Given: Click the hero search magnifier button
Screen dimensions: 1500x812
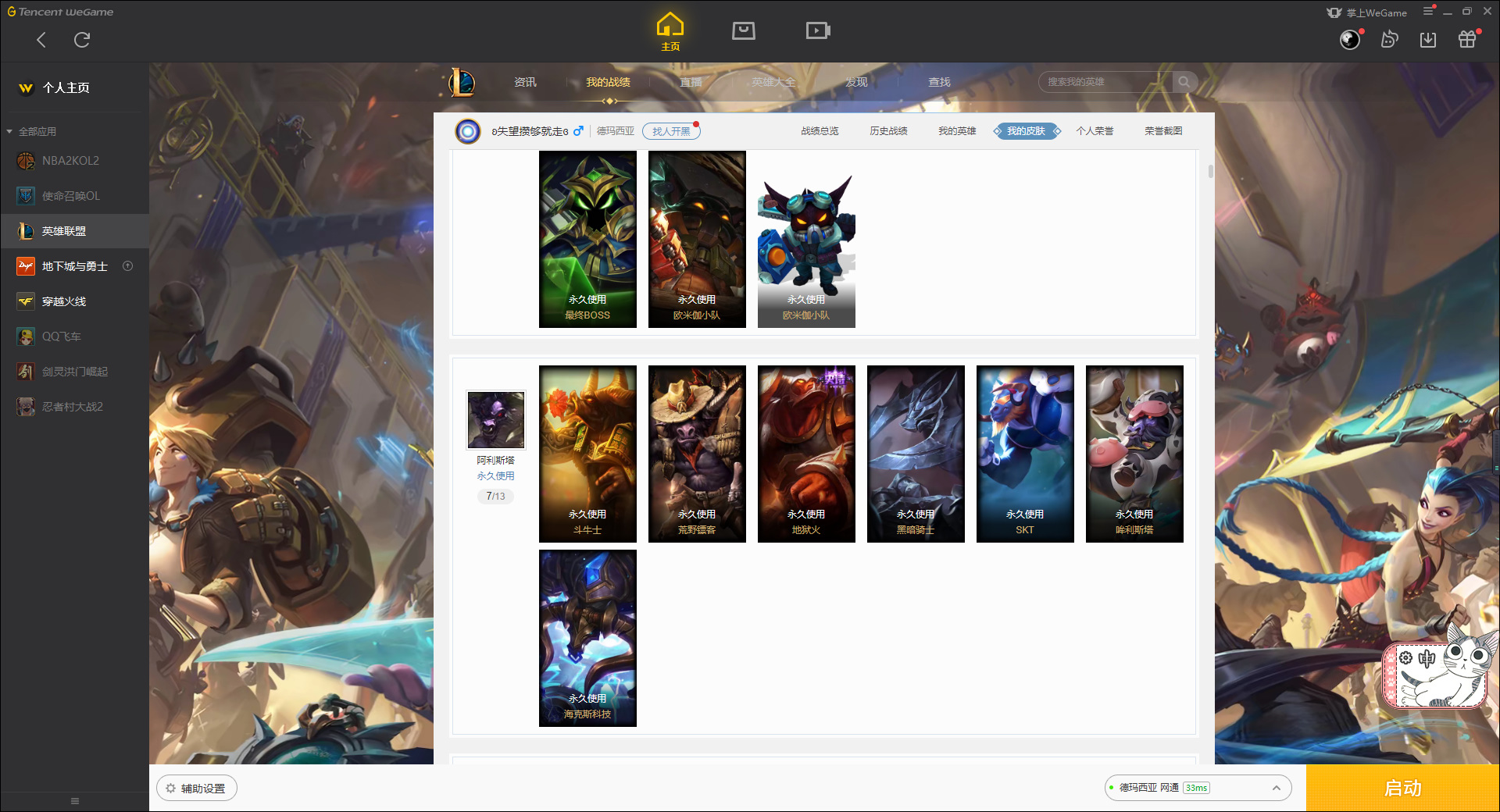Looking at the screenshot, I should (x=1184, y=82).
